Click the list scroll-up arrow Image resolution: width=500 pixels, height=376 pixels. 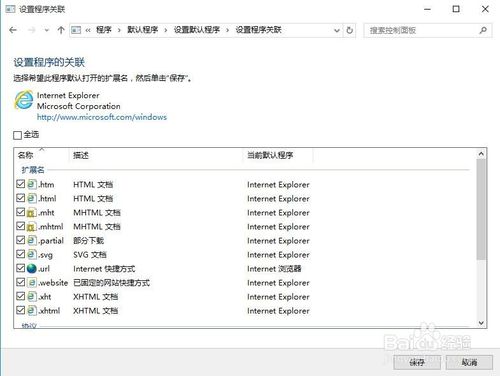pos(481,154)
